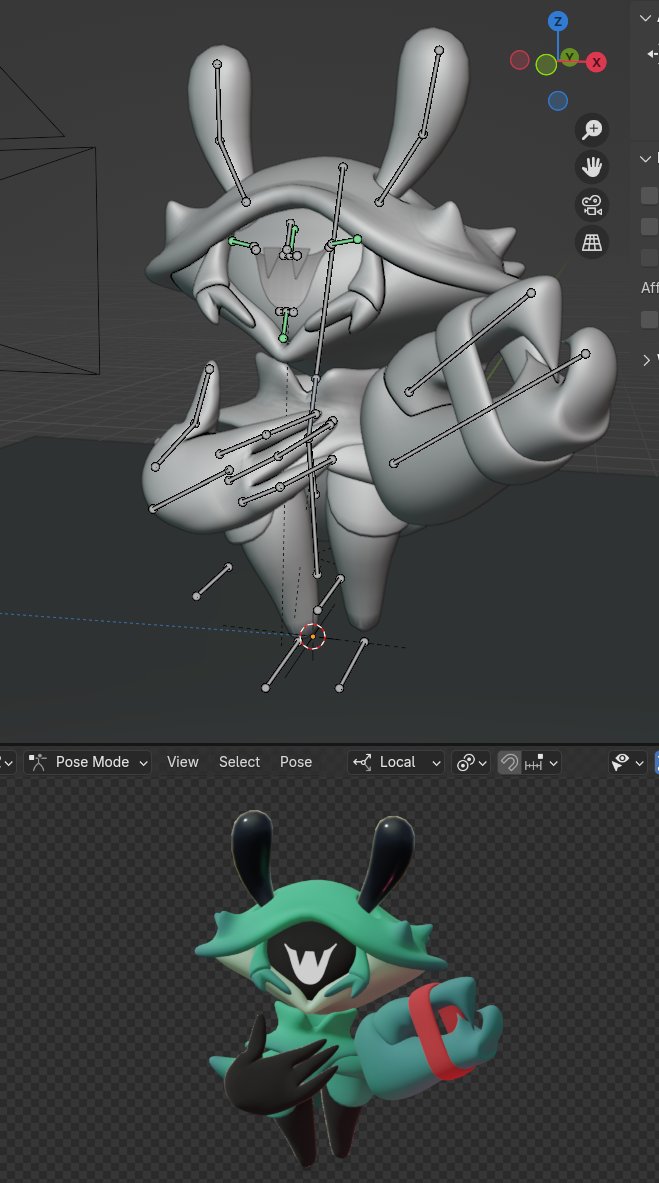Image resolution: width=659 pixels, height=1183 pixels.
Task: Click the zoom magnifier viewport icon
Action: 592,130
